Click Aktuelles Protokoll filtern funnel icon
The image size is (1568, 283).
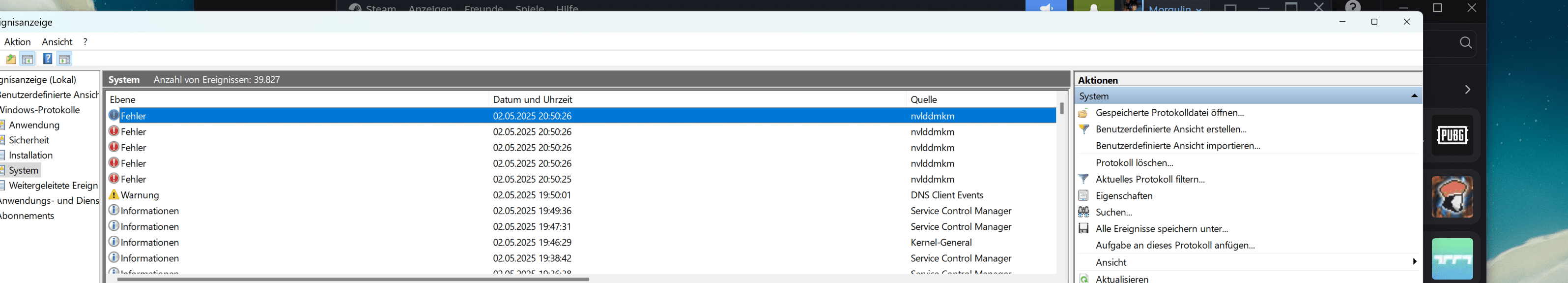(x=1083, y=179)
